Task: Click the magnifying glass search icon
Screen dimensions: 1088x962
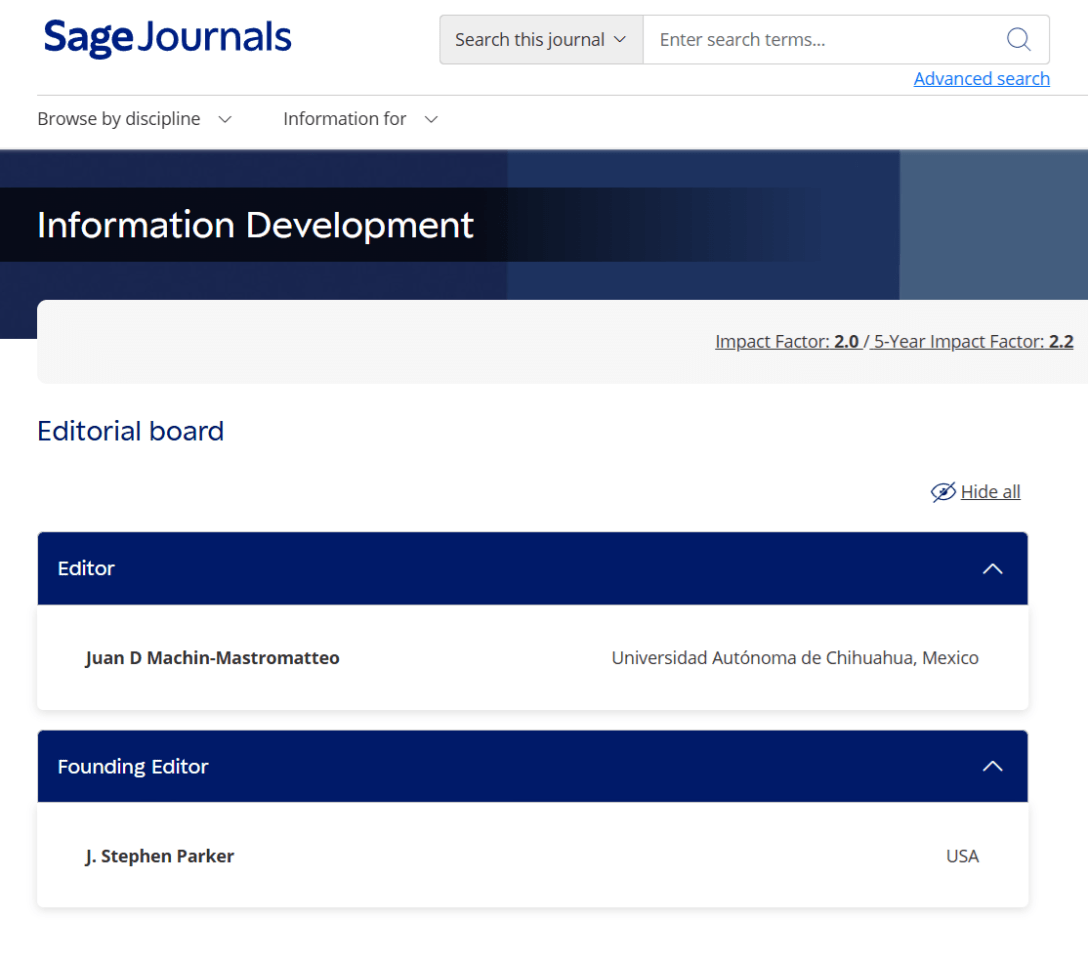Action: point(1018,39)
